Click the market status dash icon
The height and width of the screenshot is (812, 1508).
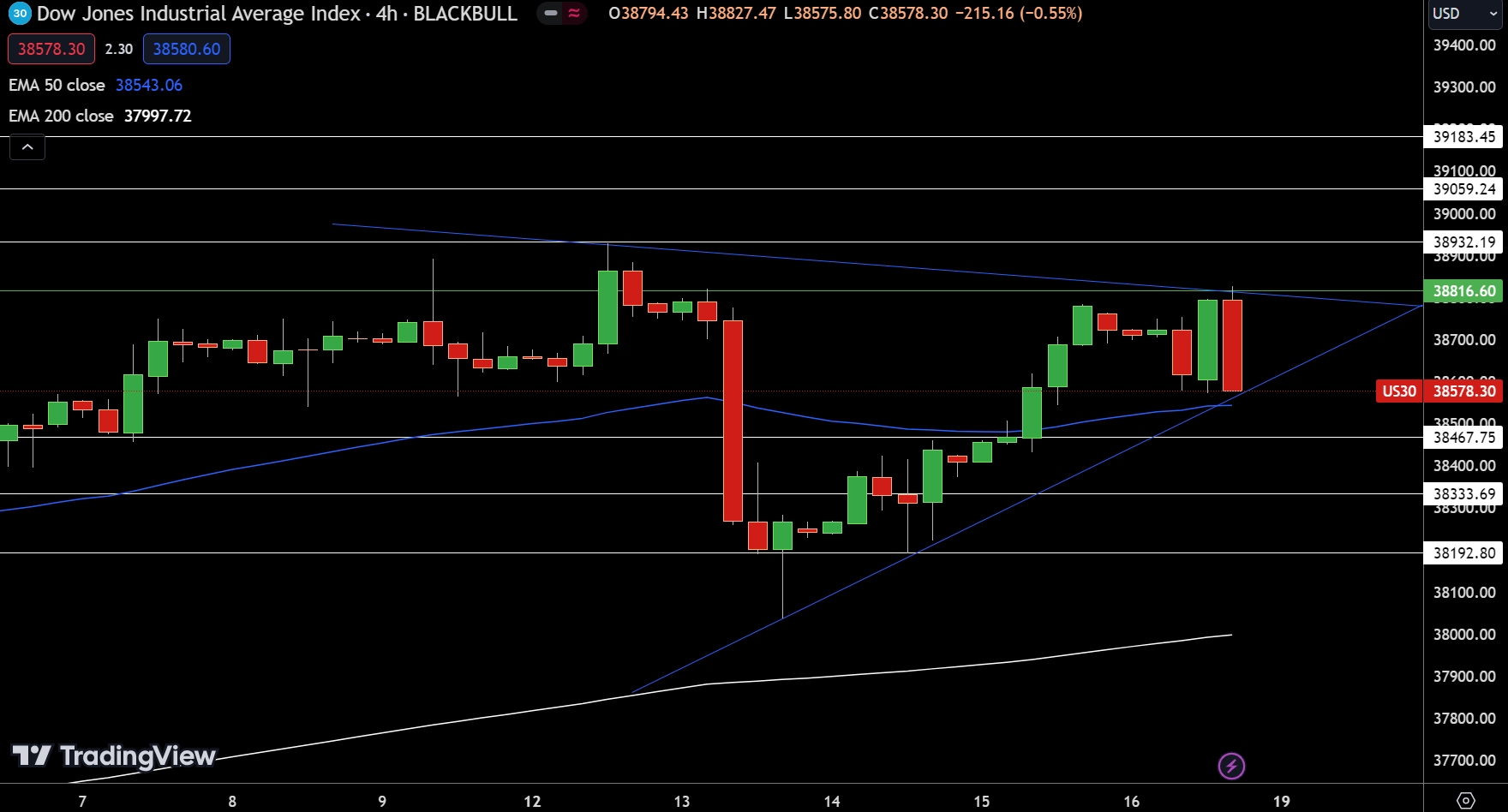click(x=550, y=14)
